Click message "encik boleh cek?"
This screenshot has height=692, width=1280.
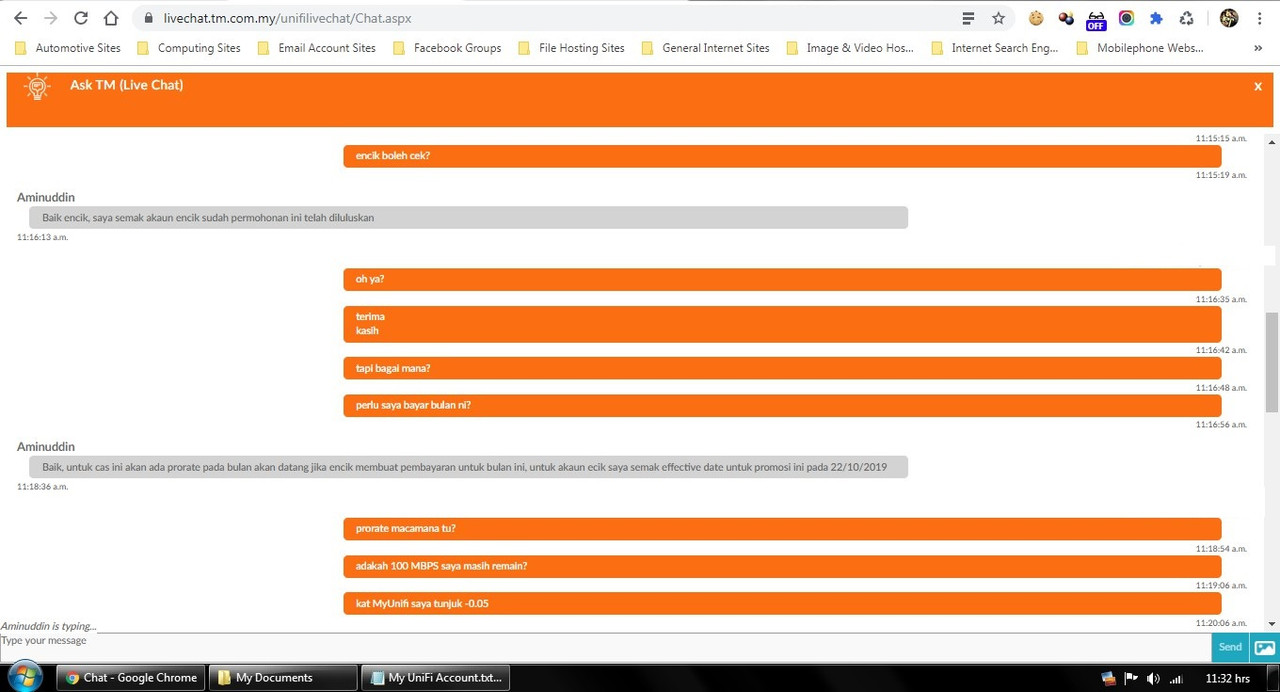[782, 156]
